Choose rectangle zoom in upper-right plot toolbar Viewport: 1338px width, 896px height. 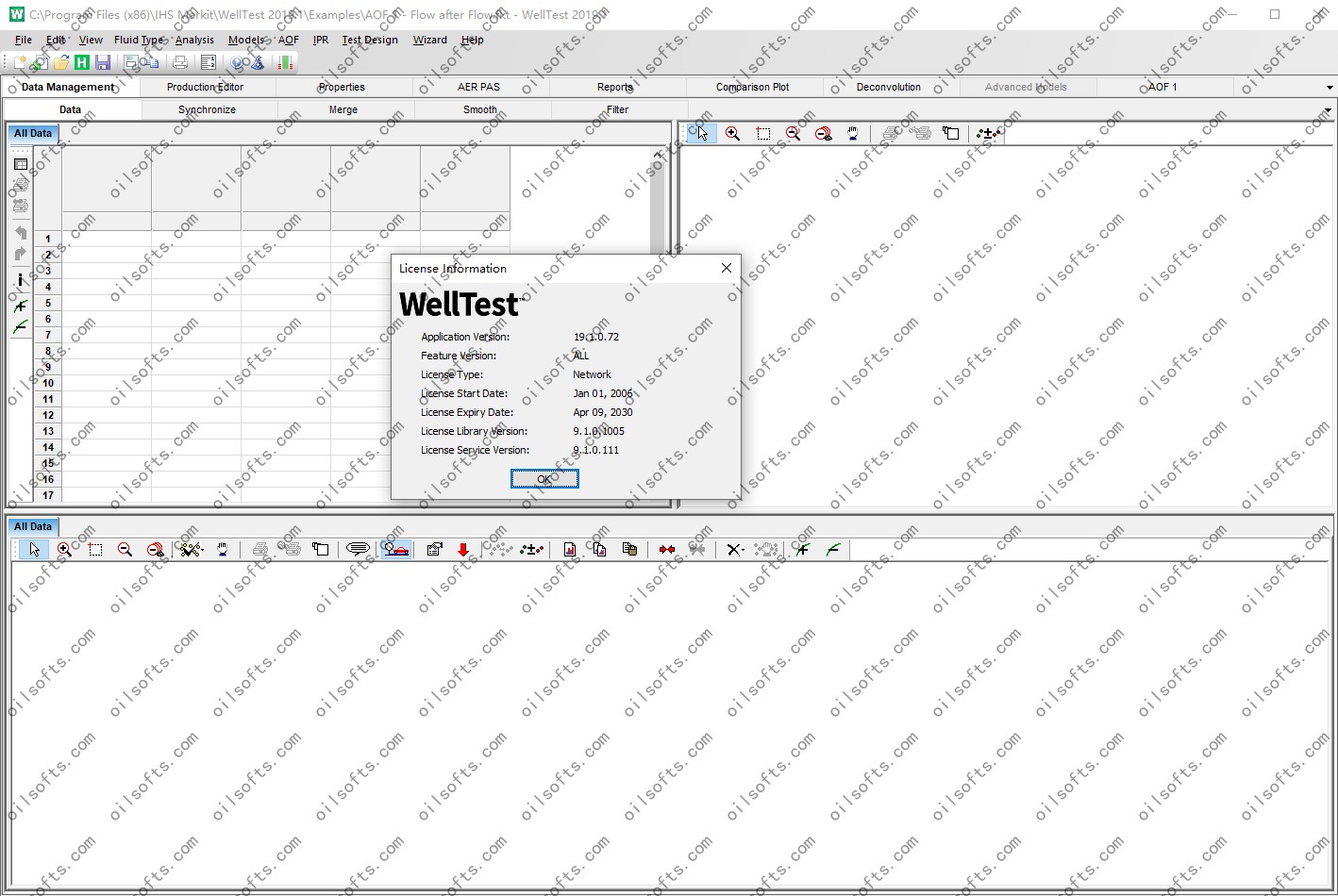pyautogui.click(x=763, y=133)
